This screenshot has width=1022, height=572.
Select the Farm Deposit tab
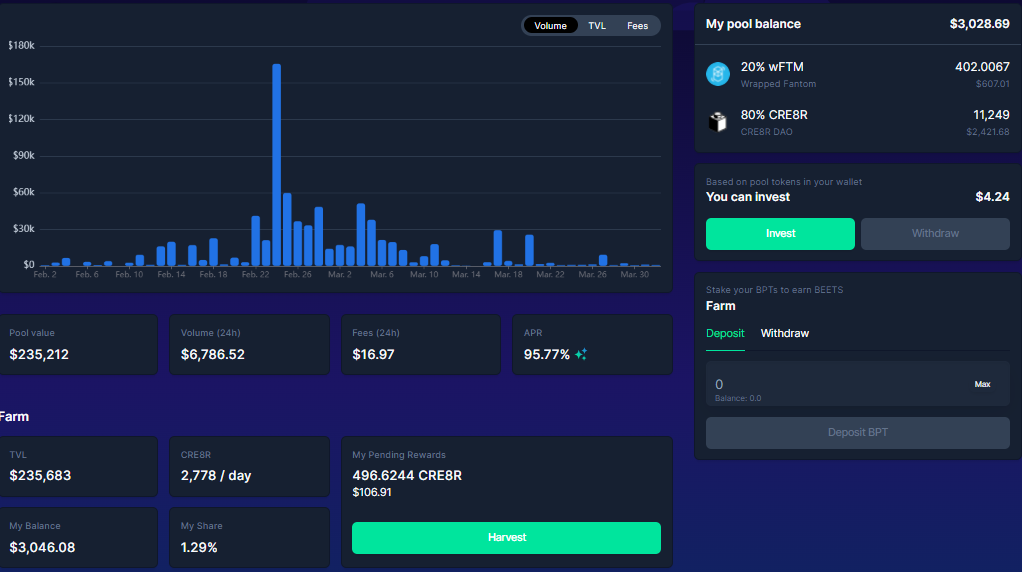[x=725, y=333]
